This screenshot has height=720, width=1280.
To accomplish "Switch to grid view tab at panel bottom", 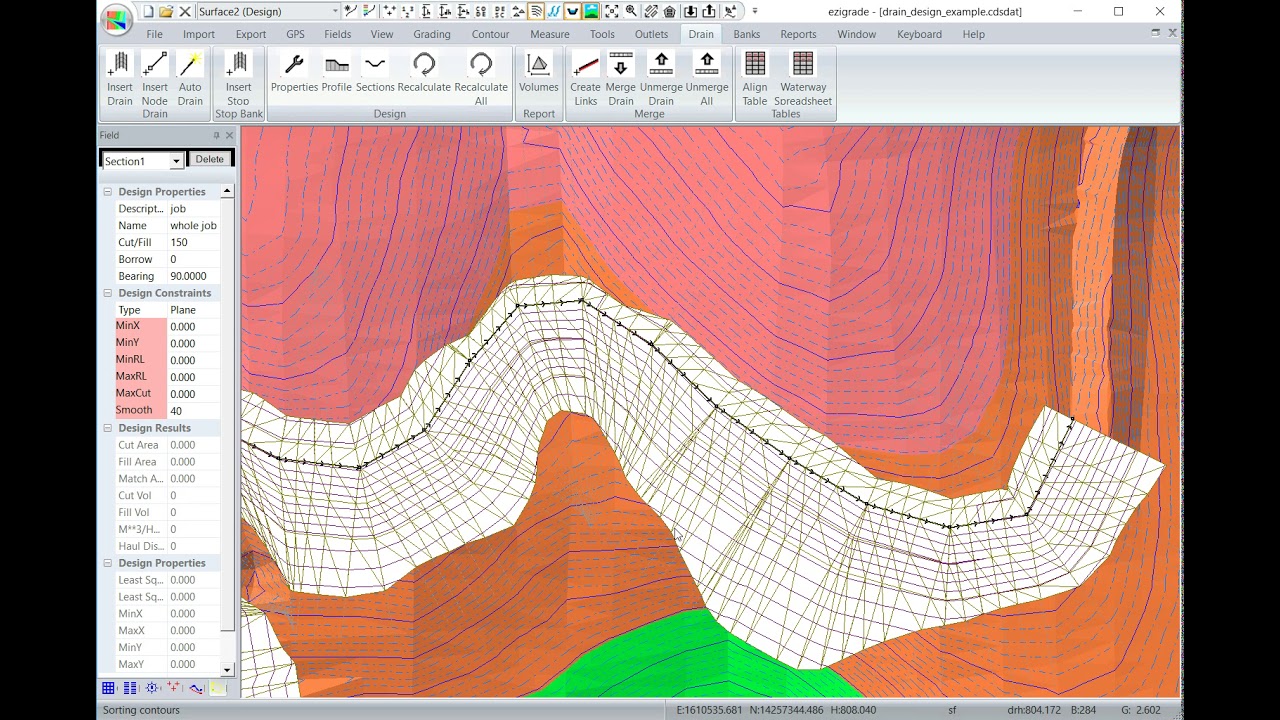I will [x=108, y=688].
